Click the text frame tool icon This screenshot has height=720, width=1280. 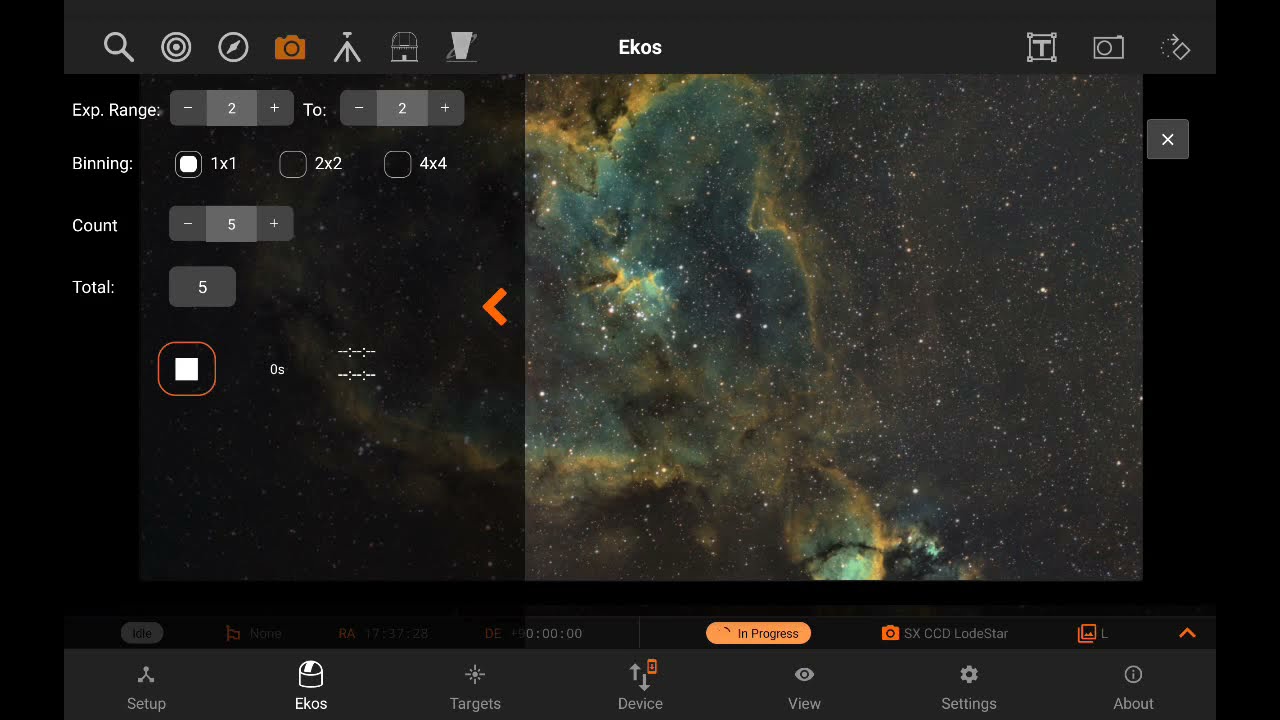[1042, 47]
